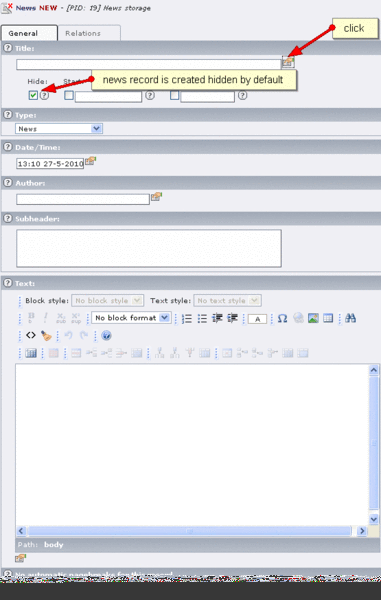Click the insert table icon
This screenshot has width=381, height=600.
(328, 318)
